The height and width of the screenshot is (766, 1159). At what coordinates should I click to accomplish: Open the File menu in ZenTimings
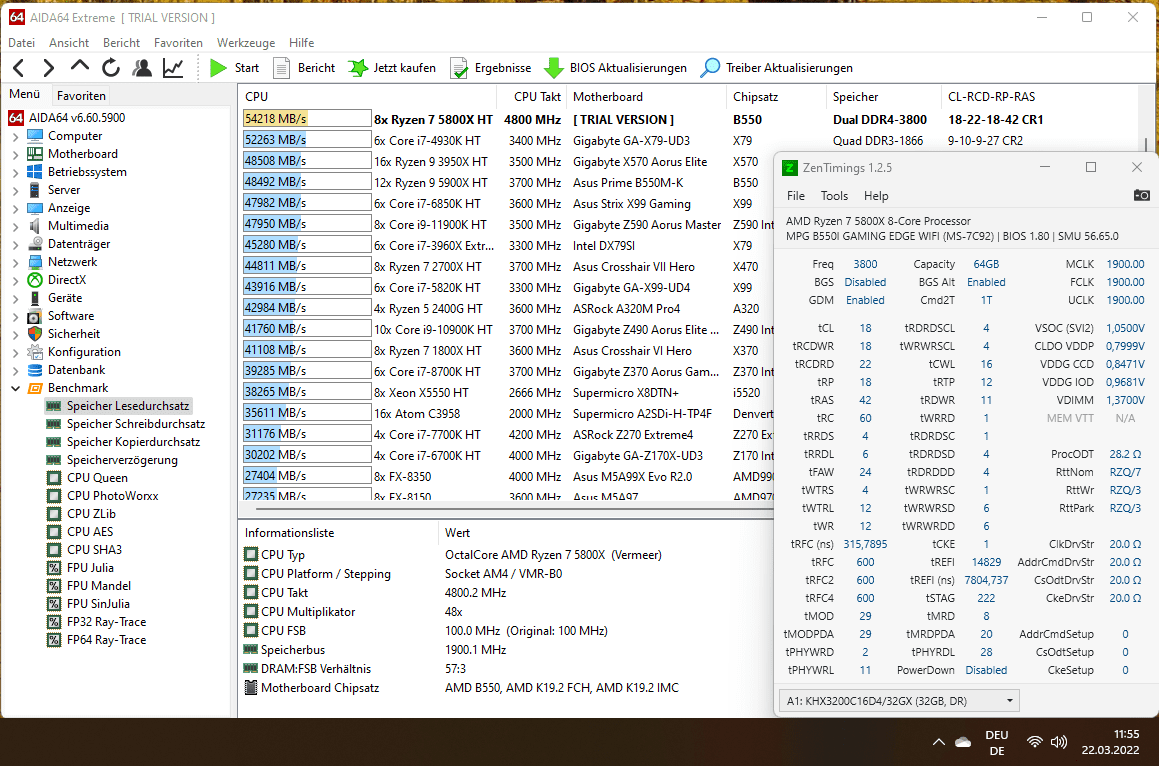[x=795, y=196]
